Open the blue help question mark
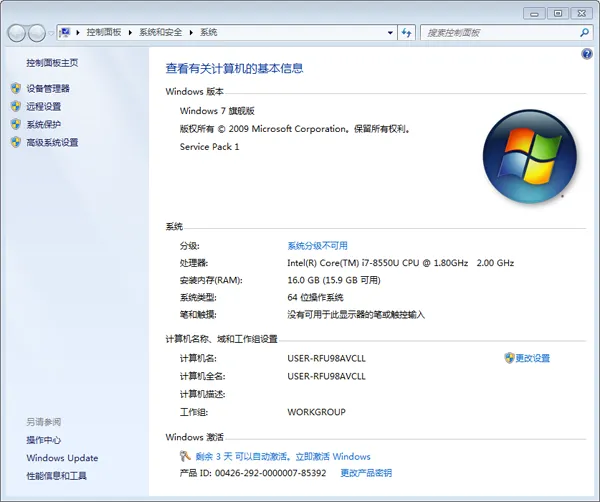600x502 pixels. point(587,54)
